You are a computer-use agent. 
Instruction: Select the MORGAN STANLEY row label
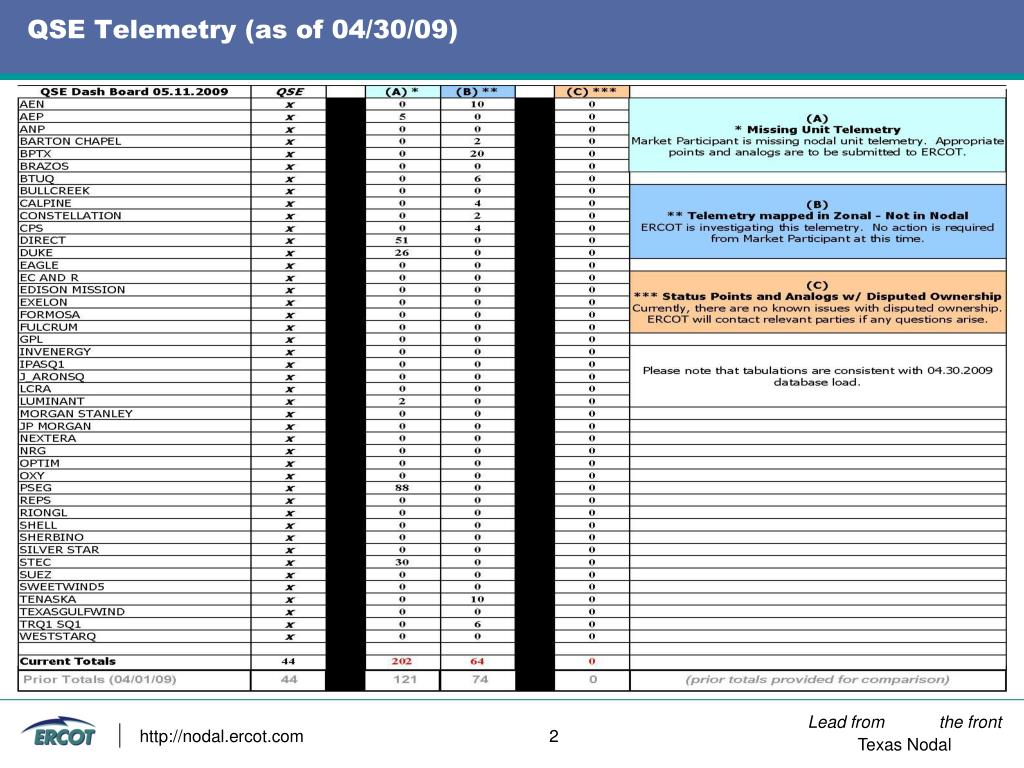coord(76,414)
